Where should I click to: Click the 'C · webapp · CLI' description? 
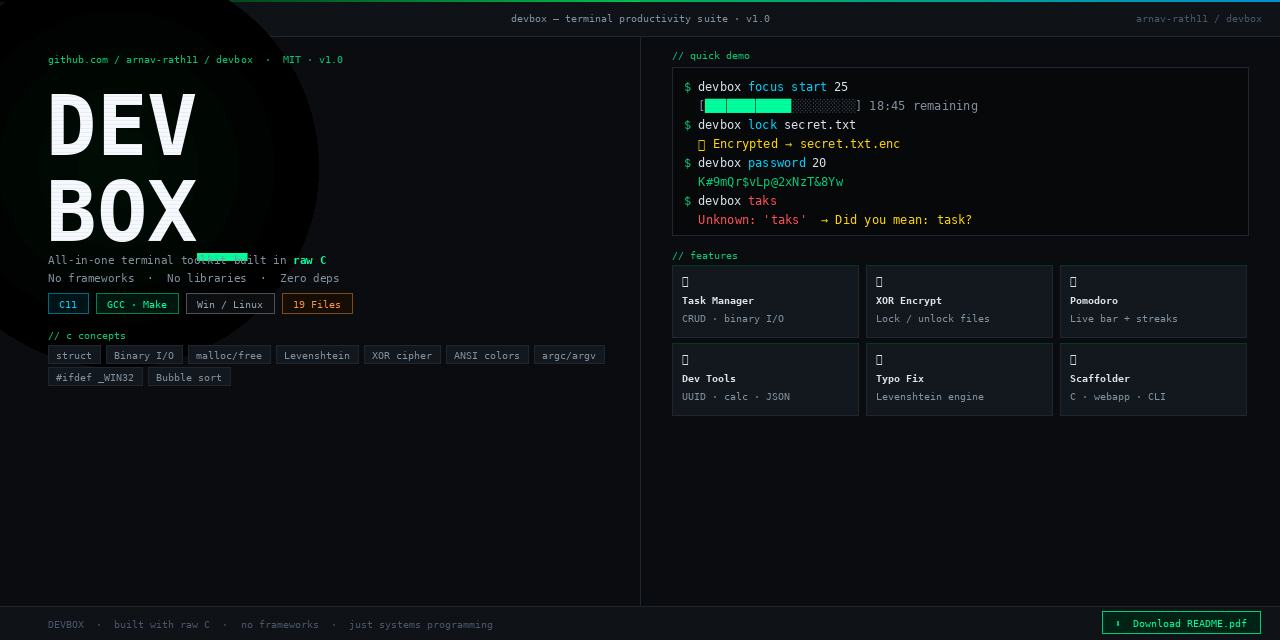tap(1118, 397)
